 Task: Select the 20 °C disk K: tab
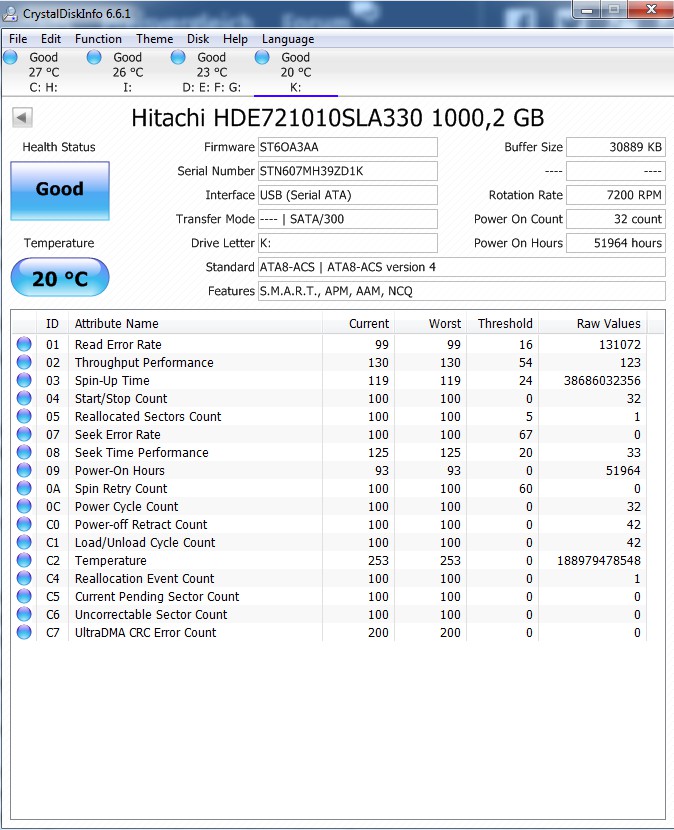(x=295, y=72)
